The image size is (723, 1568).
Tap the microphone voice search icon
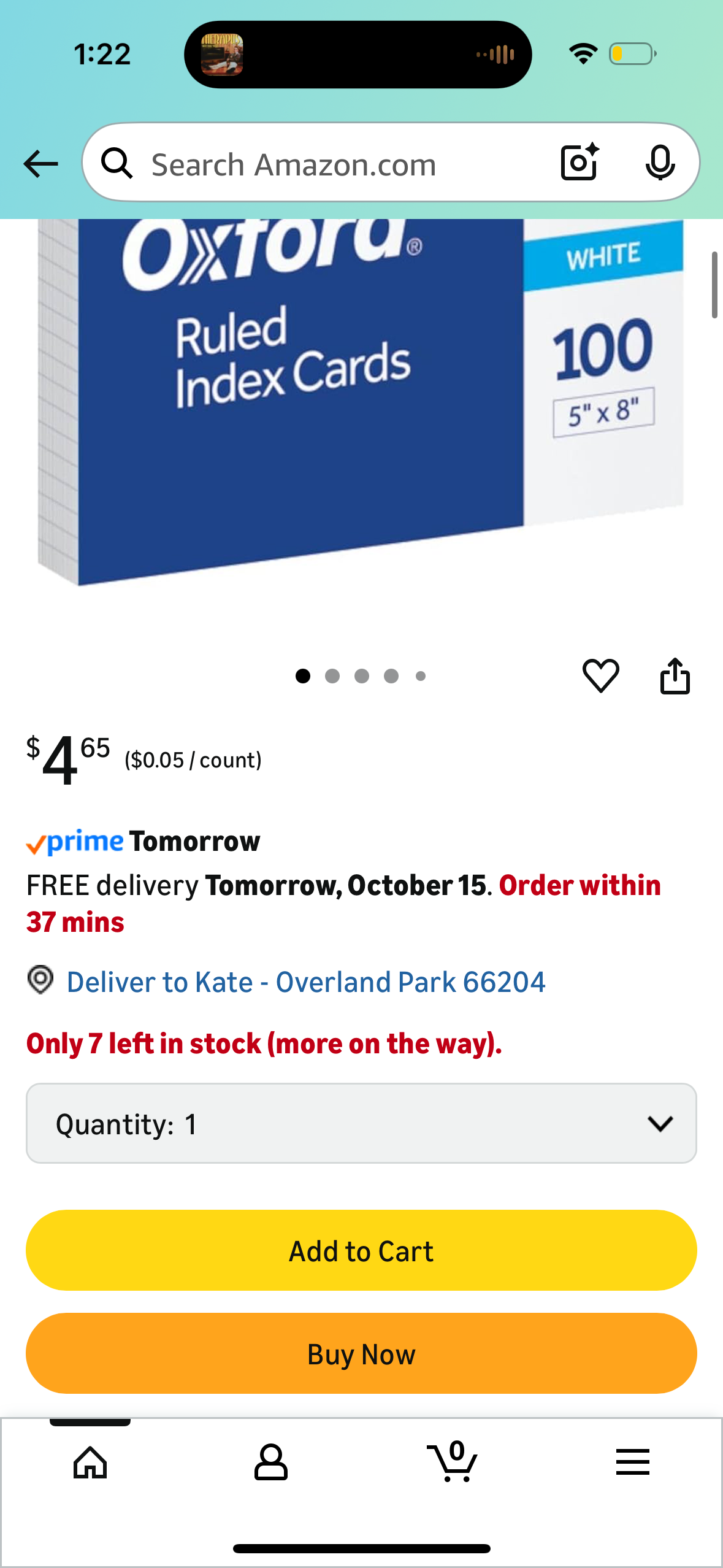[660, 163]
